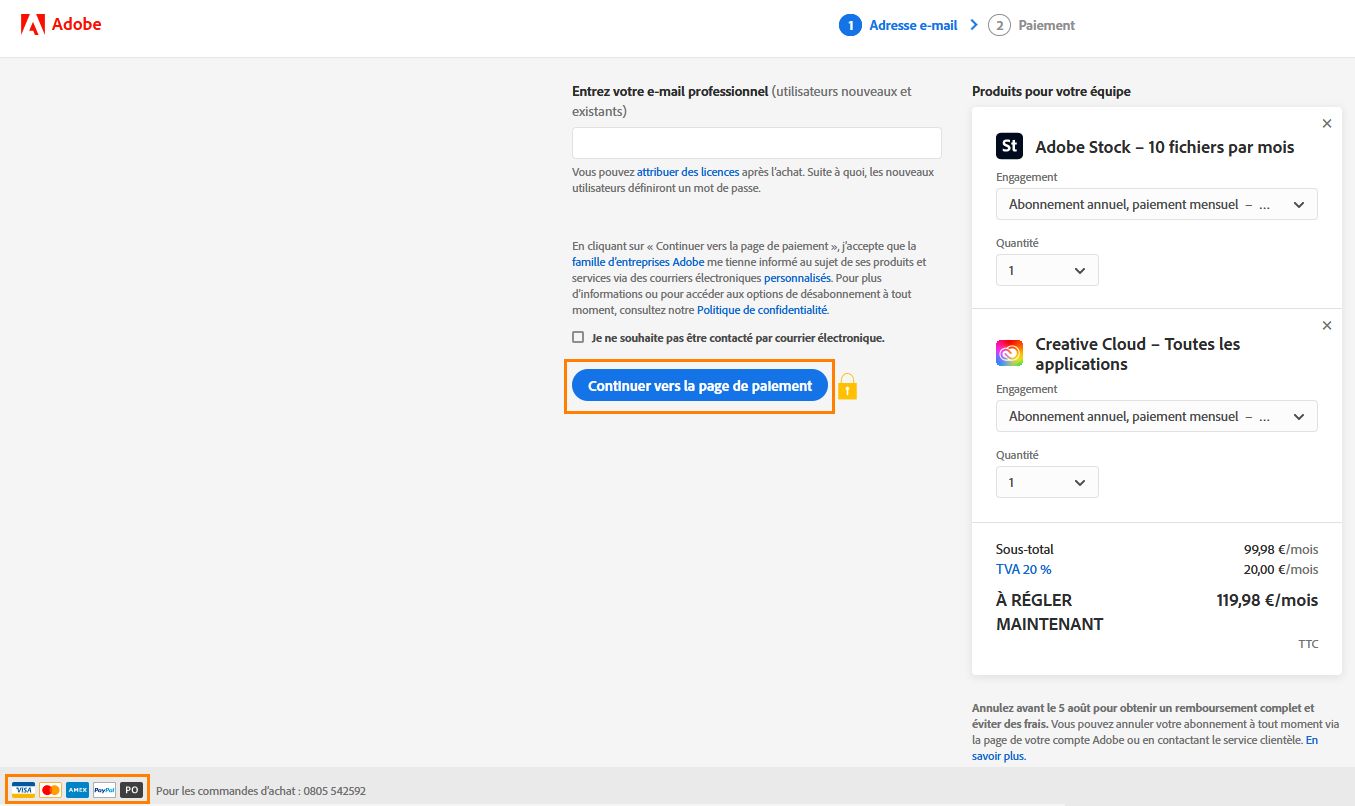Open Adobe Stock Quantité dropdown
The width and height of the screenshot is (1355, 806).
(1047, 270)
